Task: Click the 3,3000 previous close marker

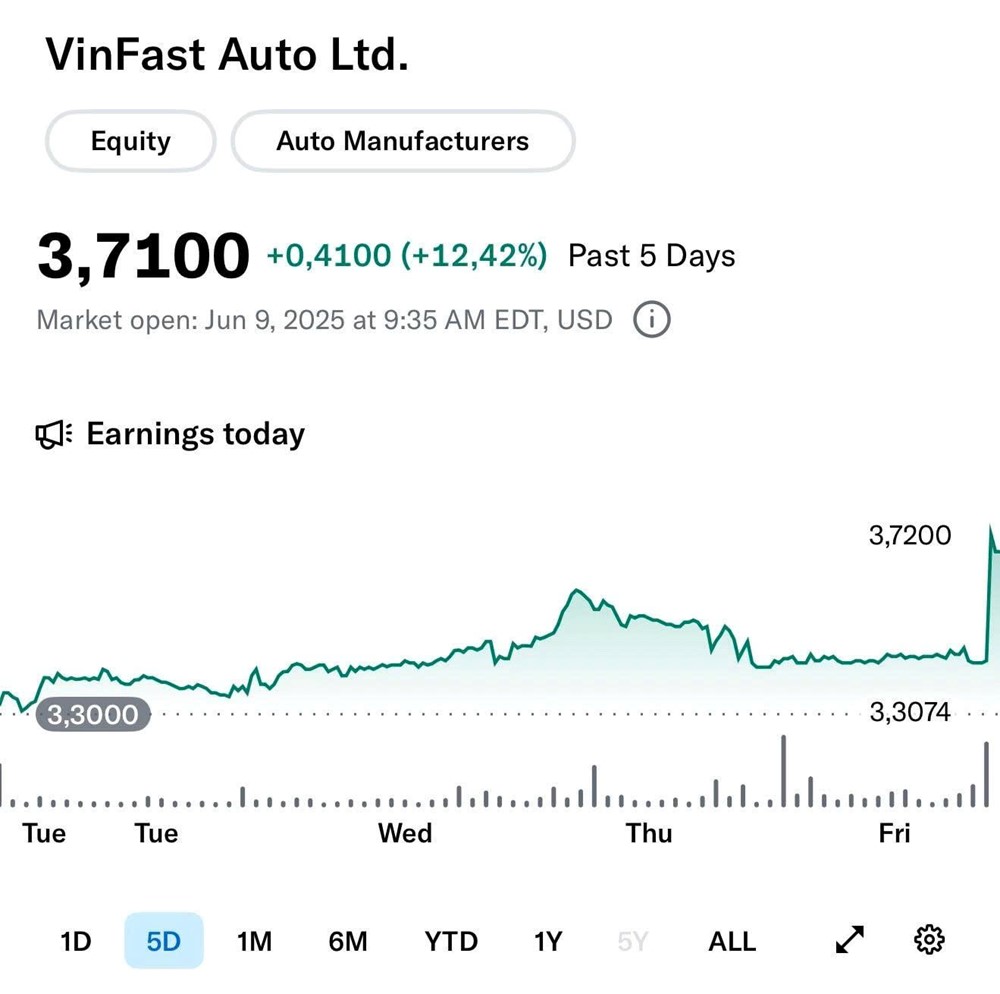Action: [x=93, y=714]
